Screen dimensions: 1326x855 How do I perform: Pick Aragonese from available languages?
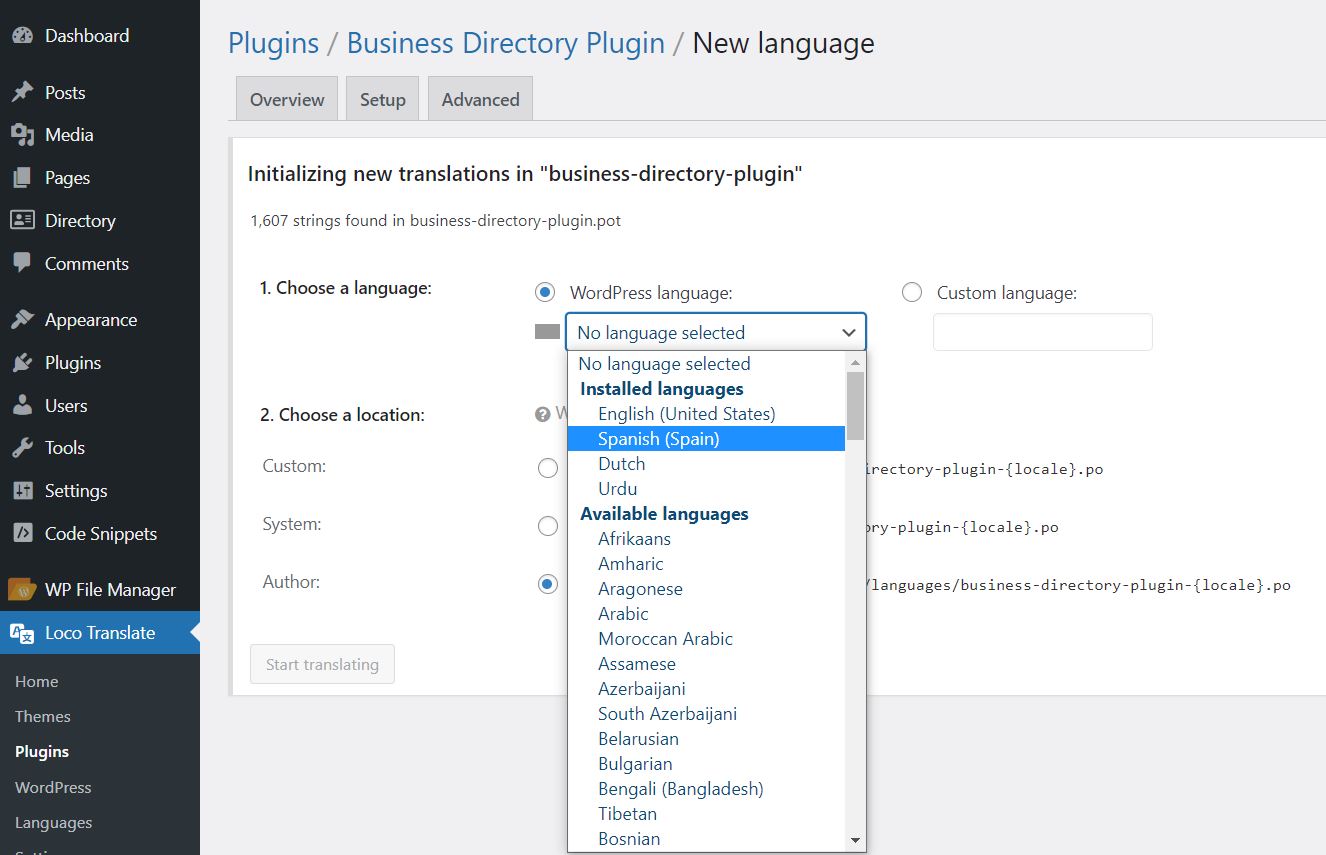pos(706,589)
